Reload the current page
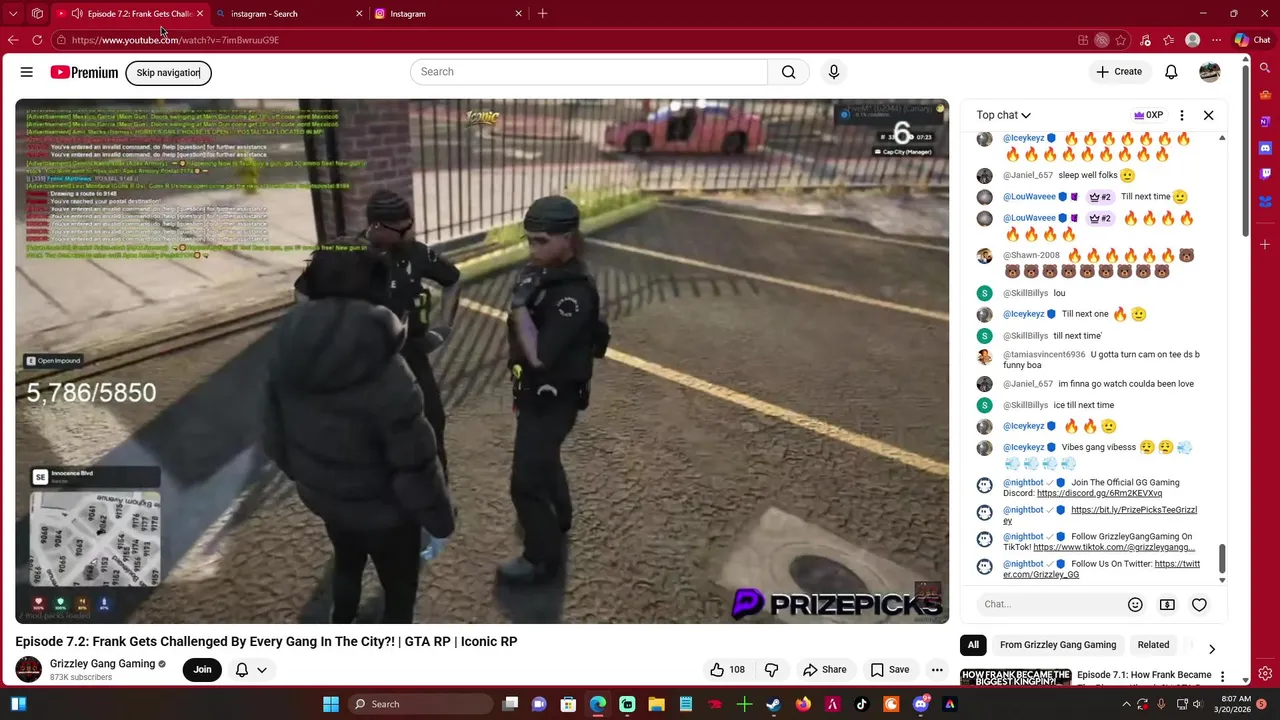This screenshot has height=720, width=1280. 37,40
